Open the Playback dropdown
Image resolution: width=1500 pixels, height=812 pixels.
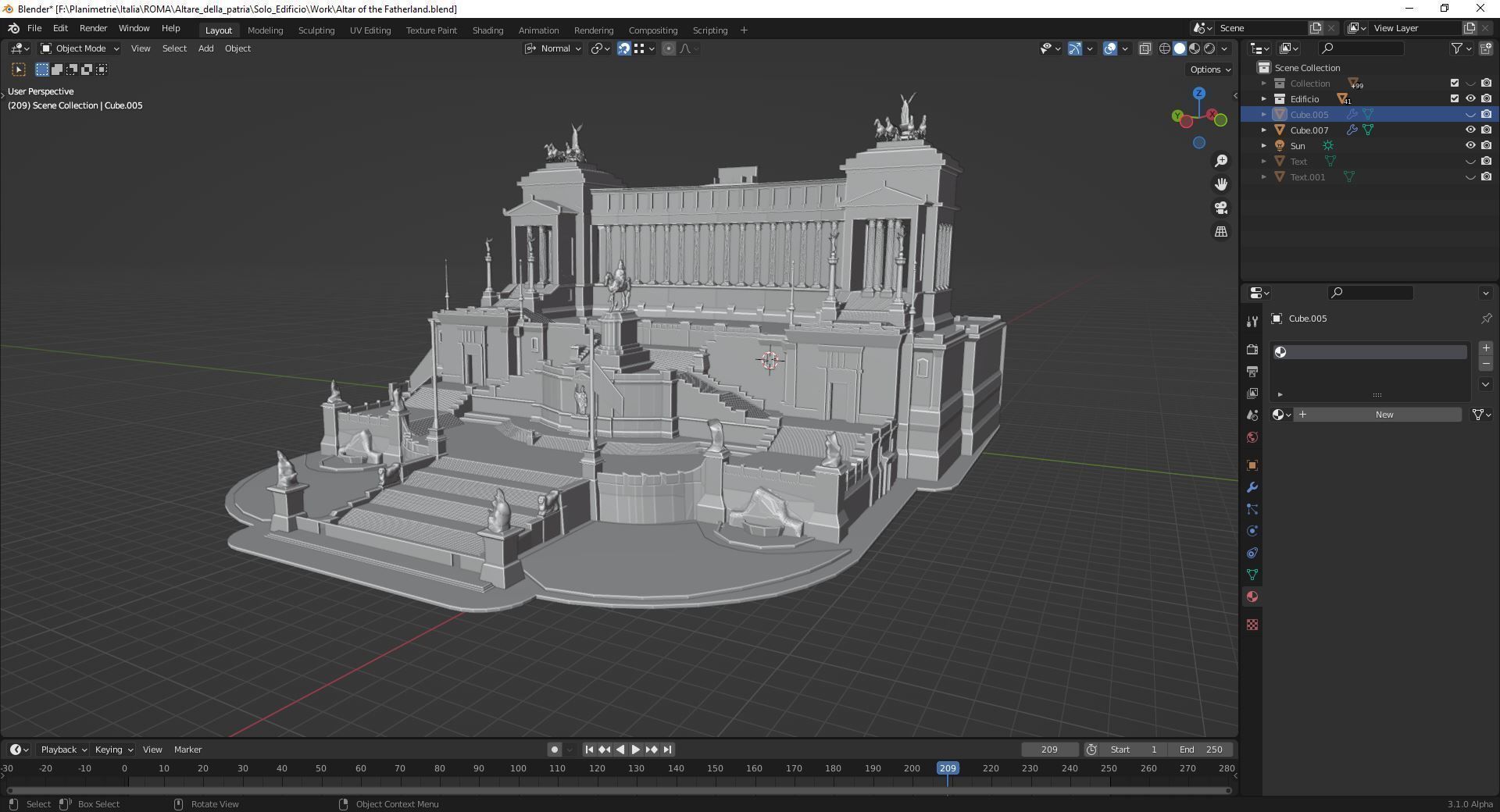pos(63,750)
